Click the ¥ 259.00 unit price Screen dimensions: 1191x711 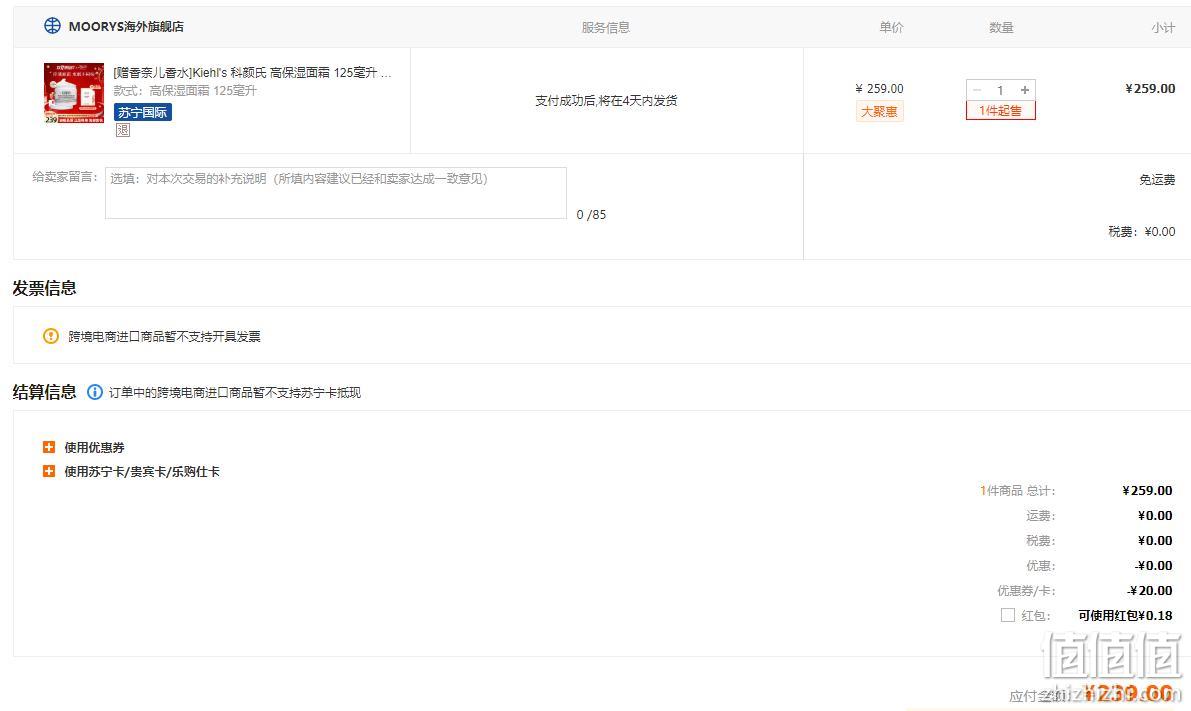[x=880, y=89]
